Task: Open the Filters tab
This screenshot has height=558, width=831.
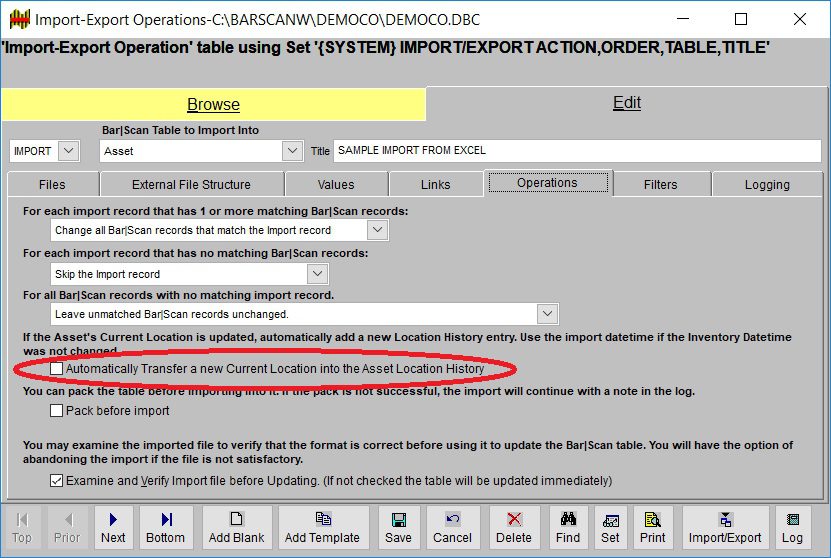Action: click(661, 184)
